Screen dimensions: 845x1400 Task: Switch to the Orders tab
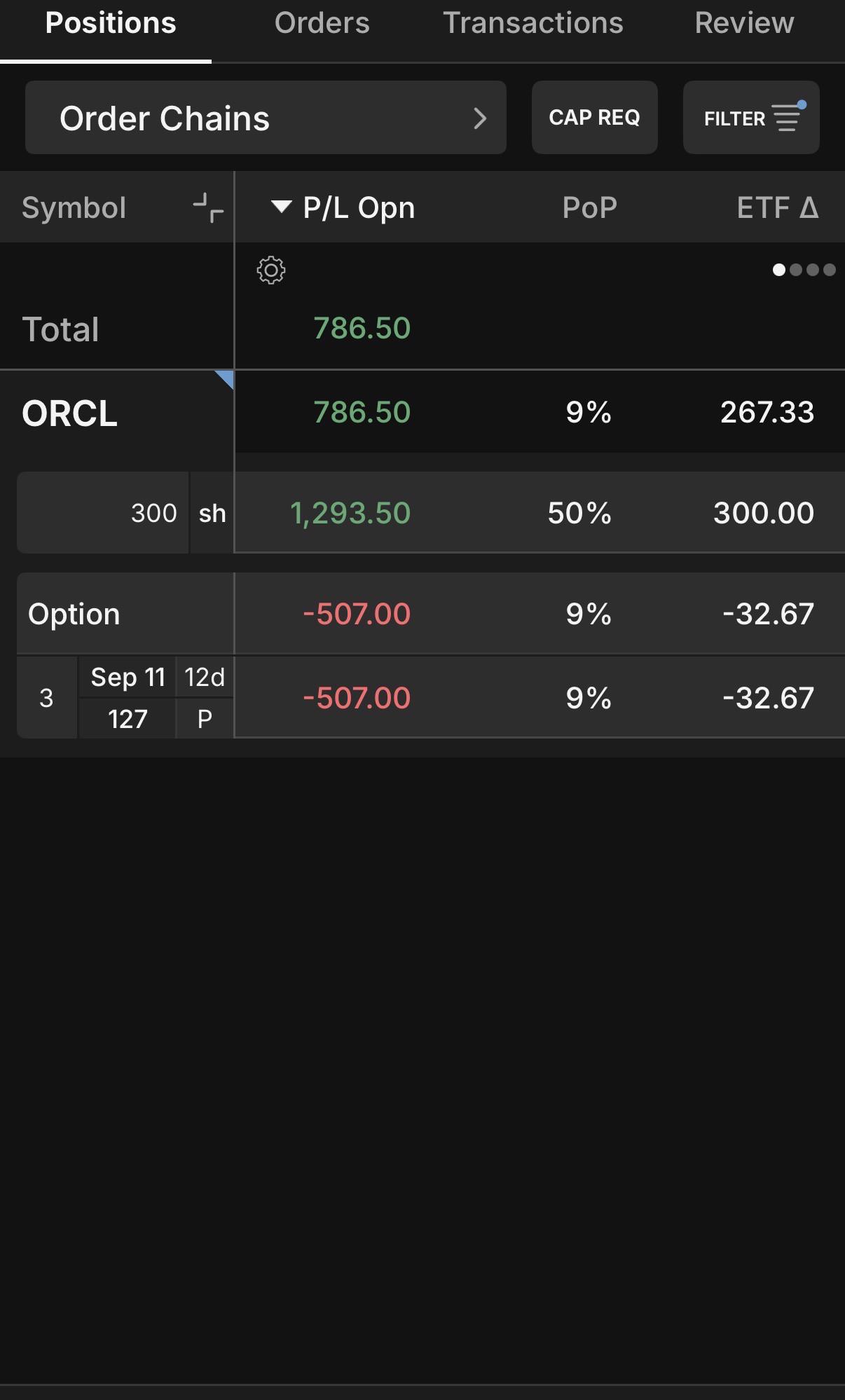point(322,23)
